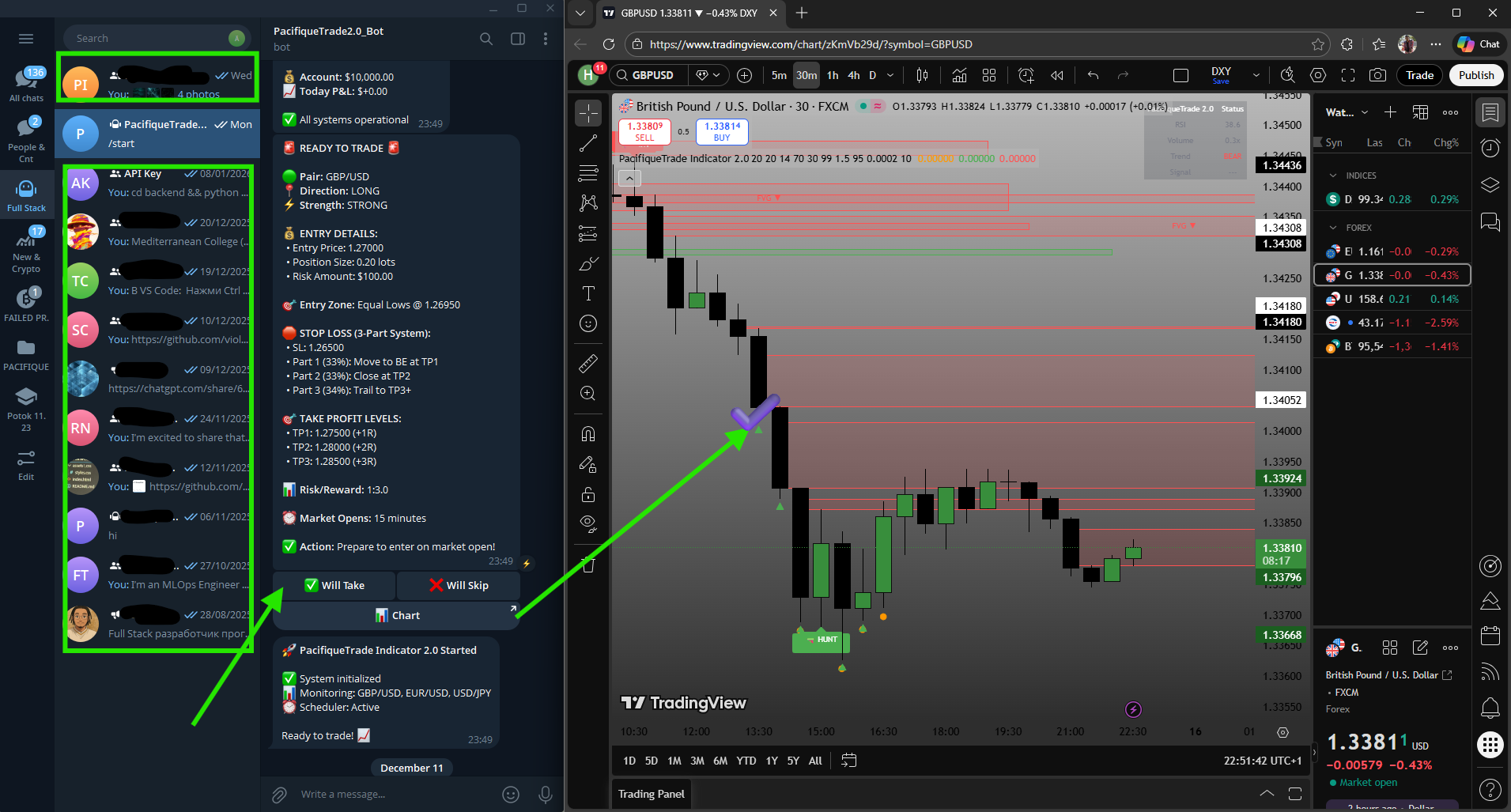Select the Crosshair tool
Image resolution: width=1511 pixels, height=812 pixels.
tap(588, 113)
